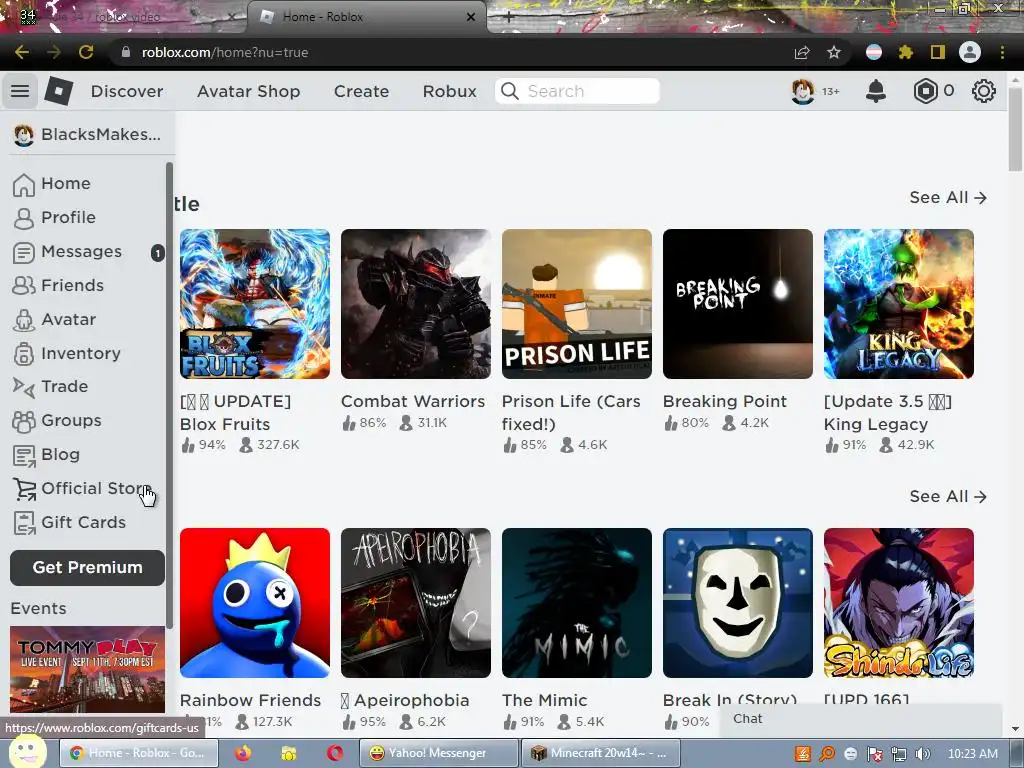Screen dimensions: 1024x768
Task: Open Minecraft 20w14~ taskbar window
Action: click(x=601, y=753)
